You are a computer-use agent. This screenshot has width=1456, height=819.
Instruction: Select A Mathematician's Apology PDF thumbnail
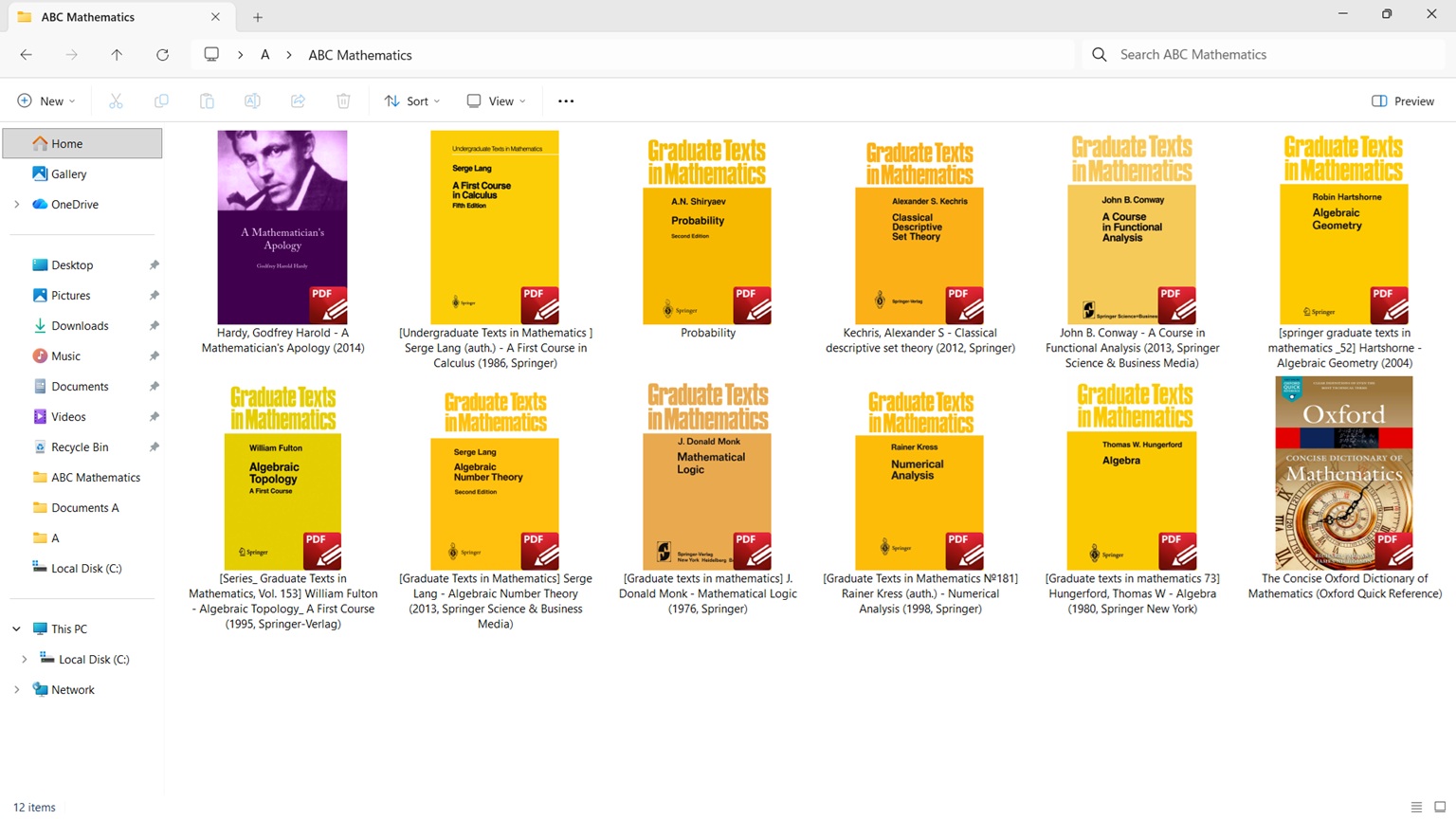(282, 227)
